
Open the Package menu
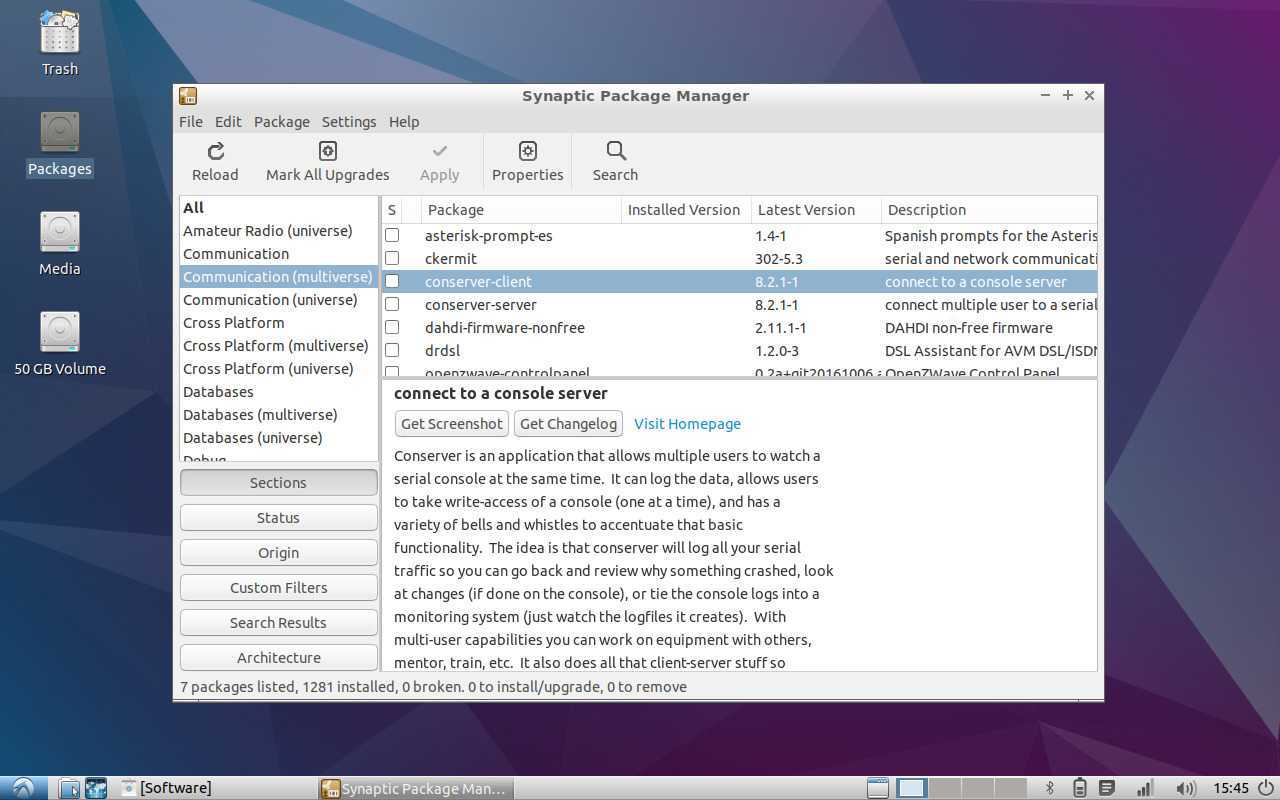tap(281, 122)
